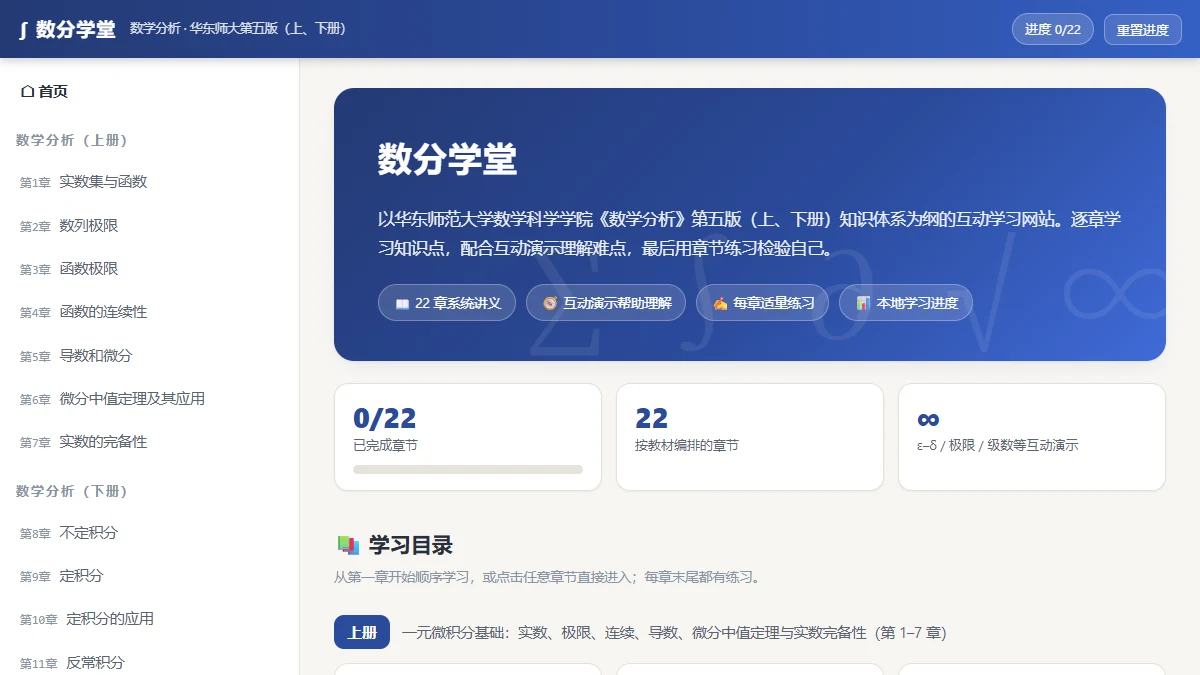Click header subtitle 数学分析 · 华东师大第五版
The width and height of the screenshot is (1200, 675).
point(238,29)
